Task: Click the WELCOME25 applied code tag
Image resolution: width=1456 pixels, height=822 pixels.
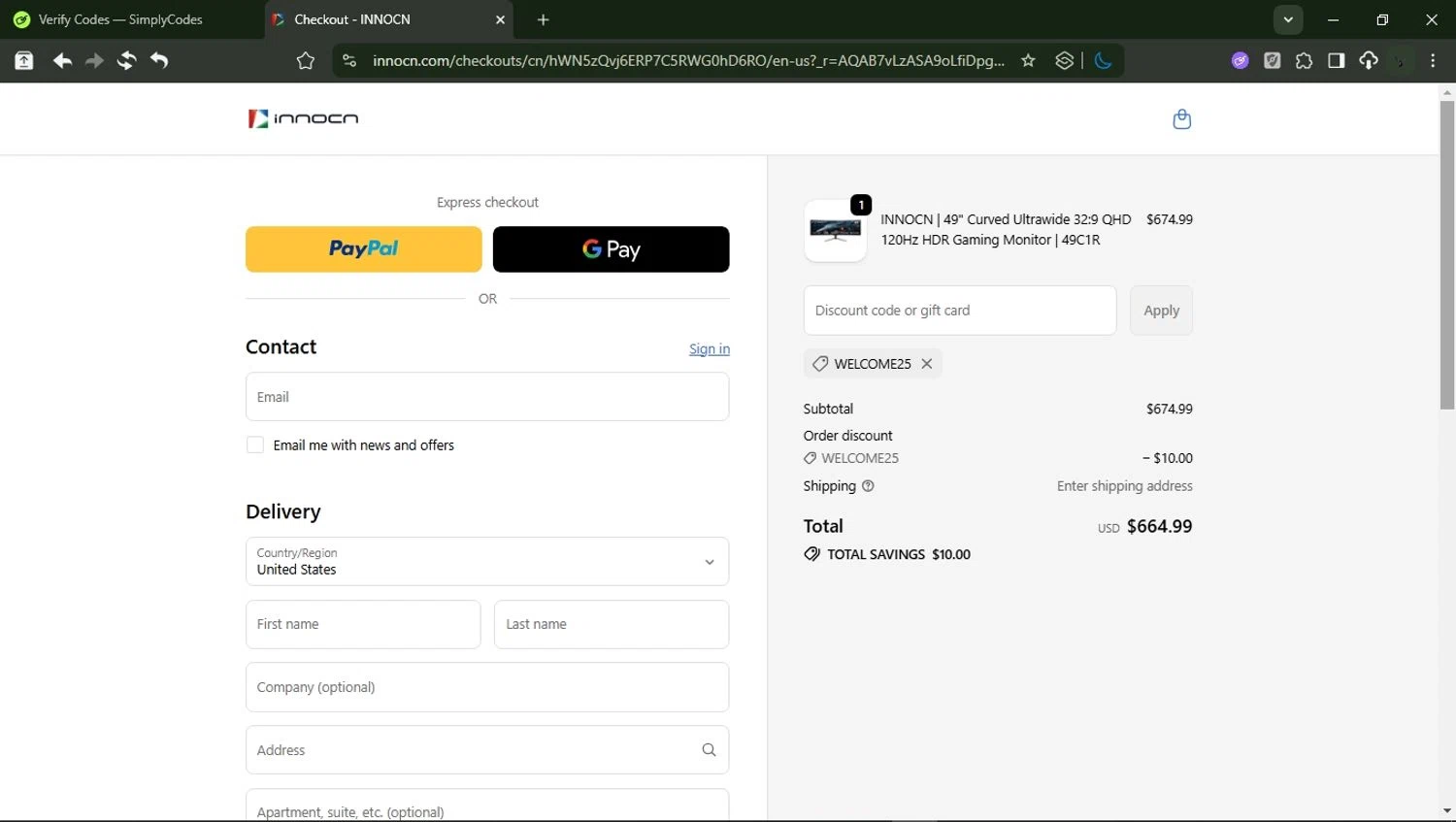Action: (x=873, y=363)
